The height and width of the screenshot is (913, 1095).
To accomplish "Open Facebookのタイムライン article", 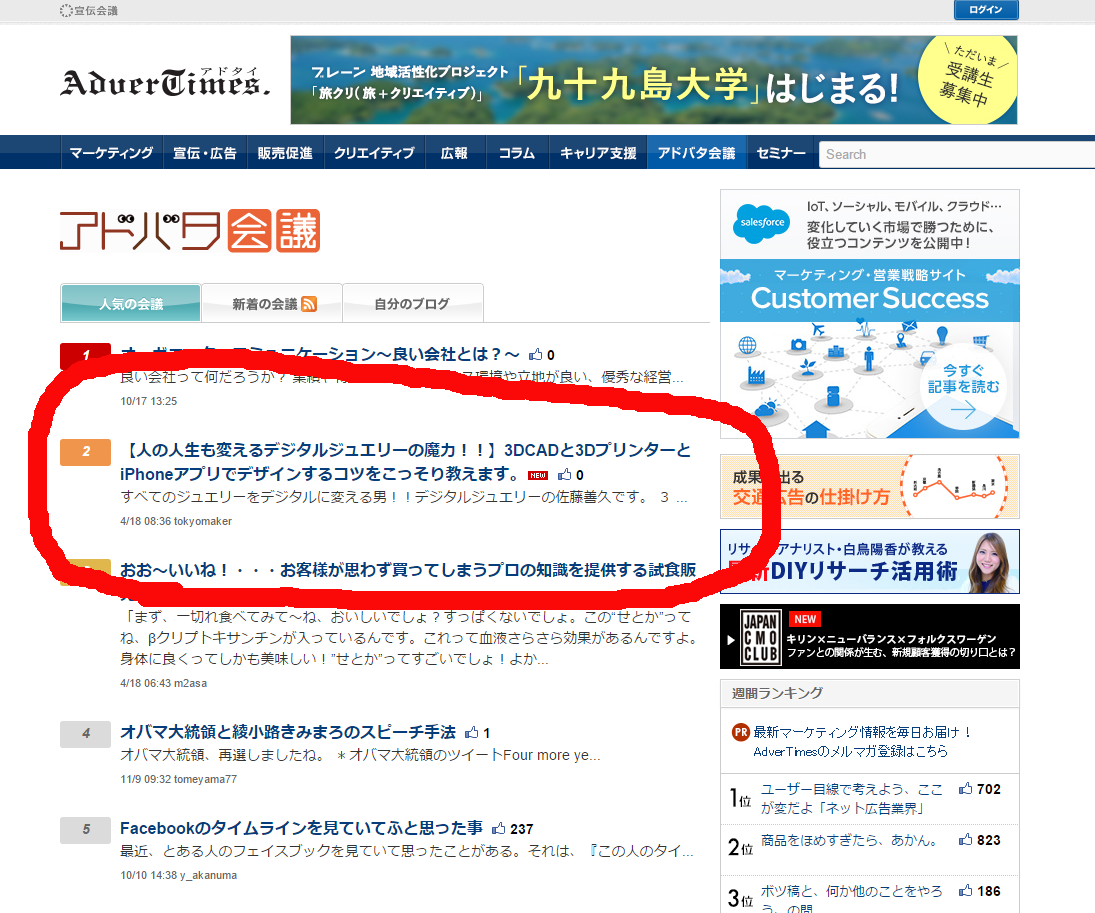I will [x=301, y=828].
